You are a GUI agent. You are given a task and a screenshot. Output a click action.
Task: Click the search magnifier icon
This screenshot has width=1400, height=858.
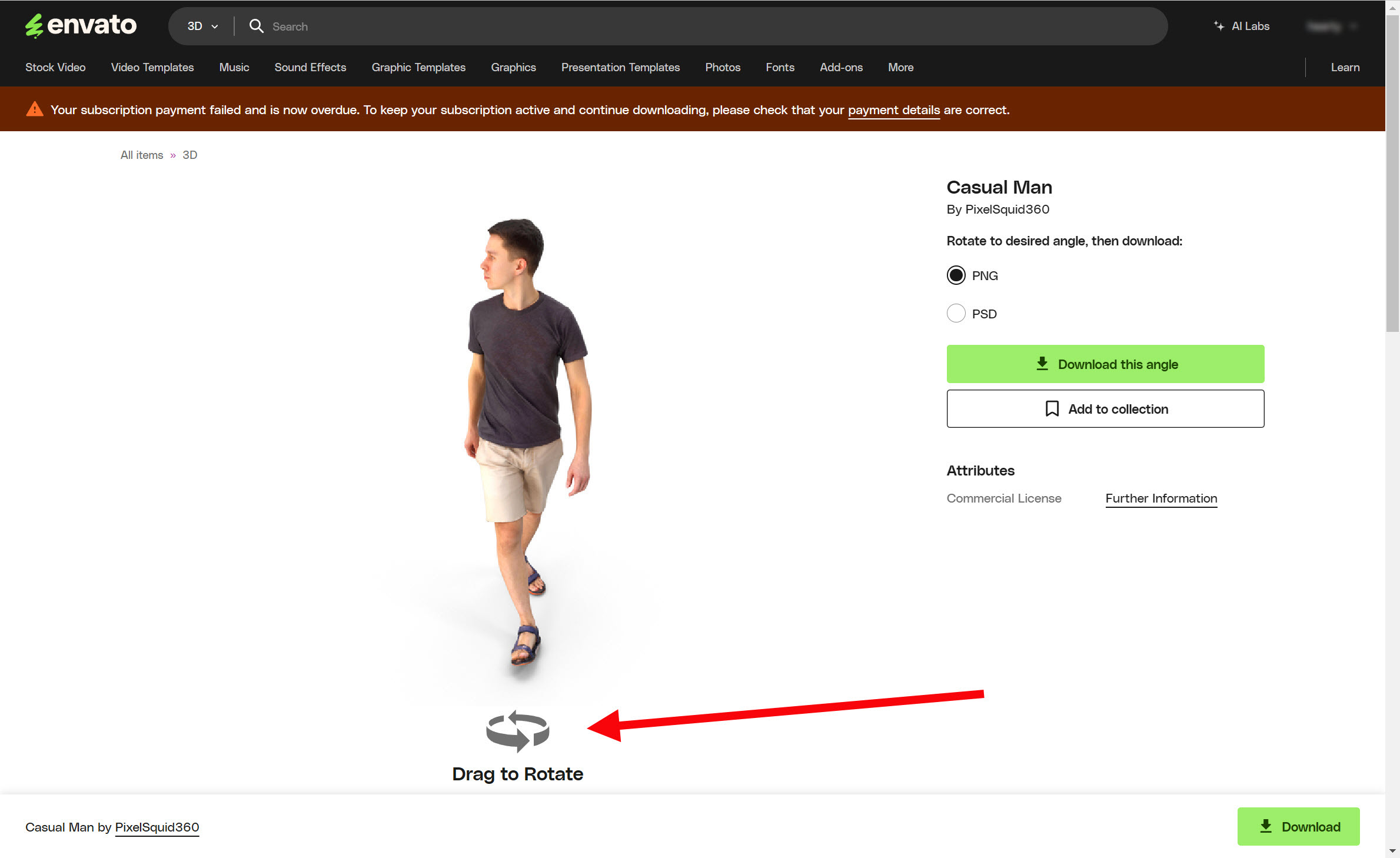[256, 26]
